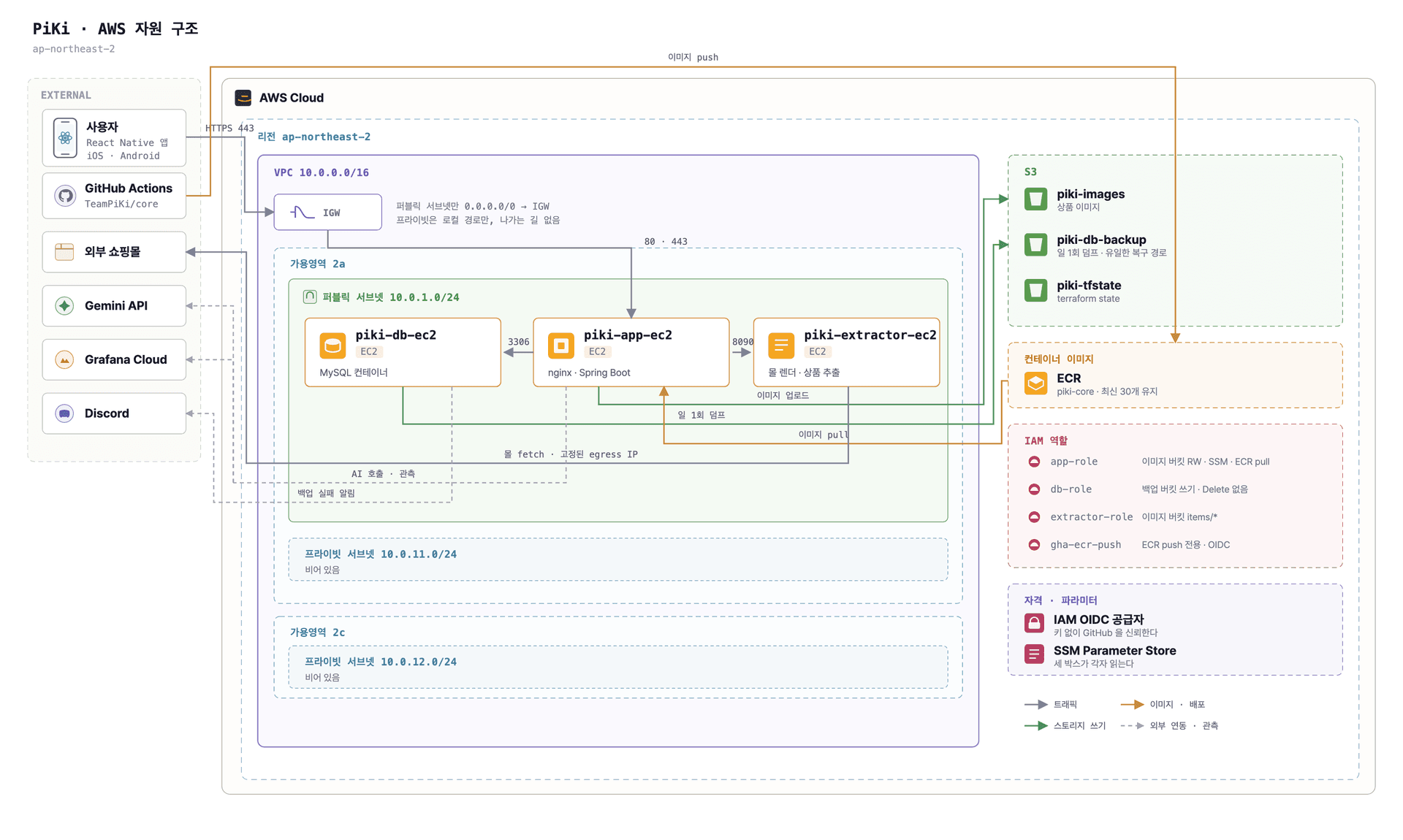Viewport: 1403px width, 840px height.
Task: Click the '가용영역 2c' zone label
Action: [x=318, y=633]
